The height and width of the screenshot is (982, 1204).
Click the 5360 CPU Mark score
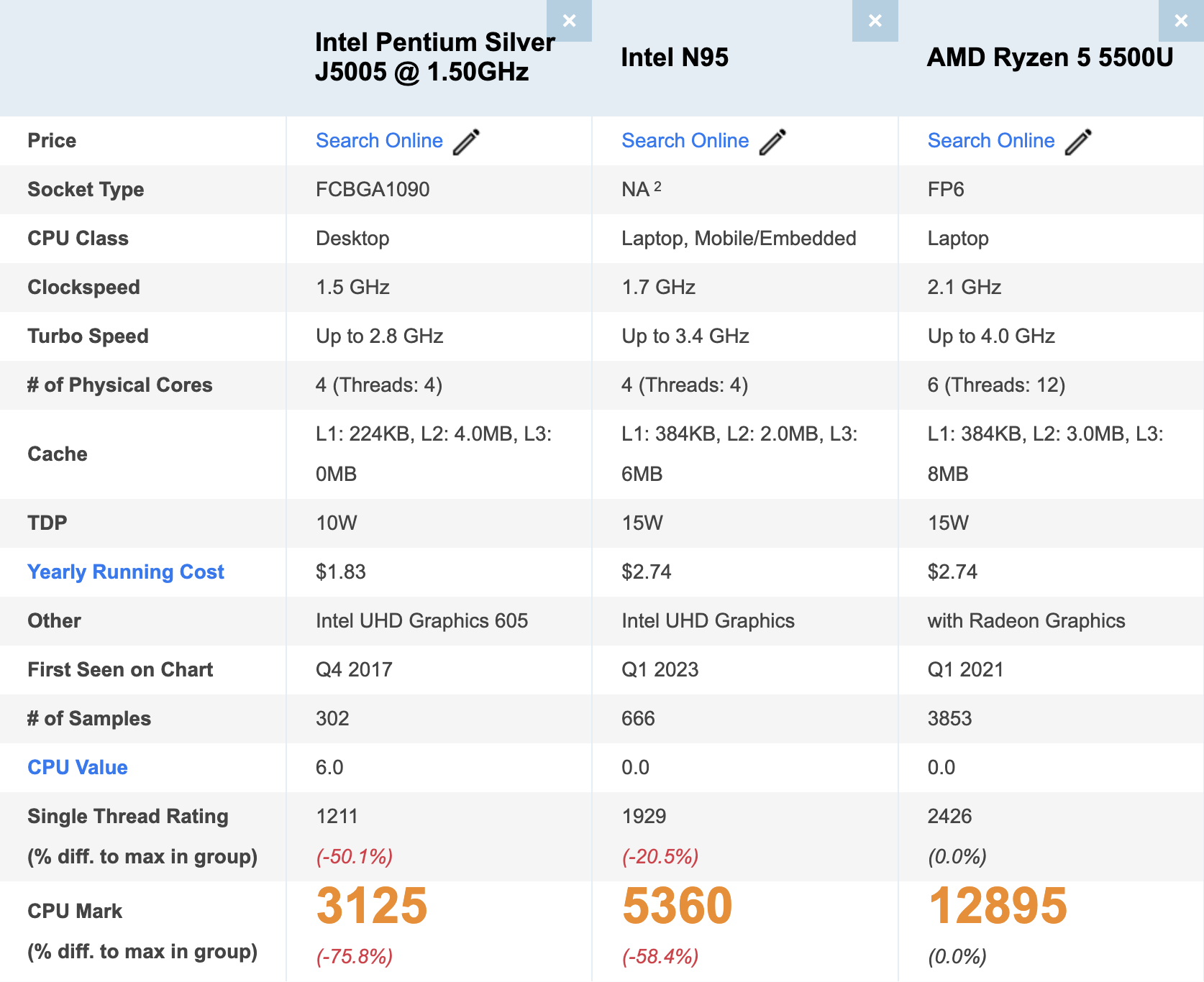coord(677,906)
